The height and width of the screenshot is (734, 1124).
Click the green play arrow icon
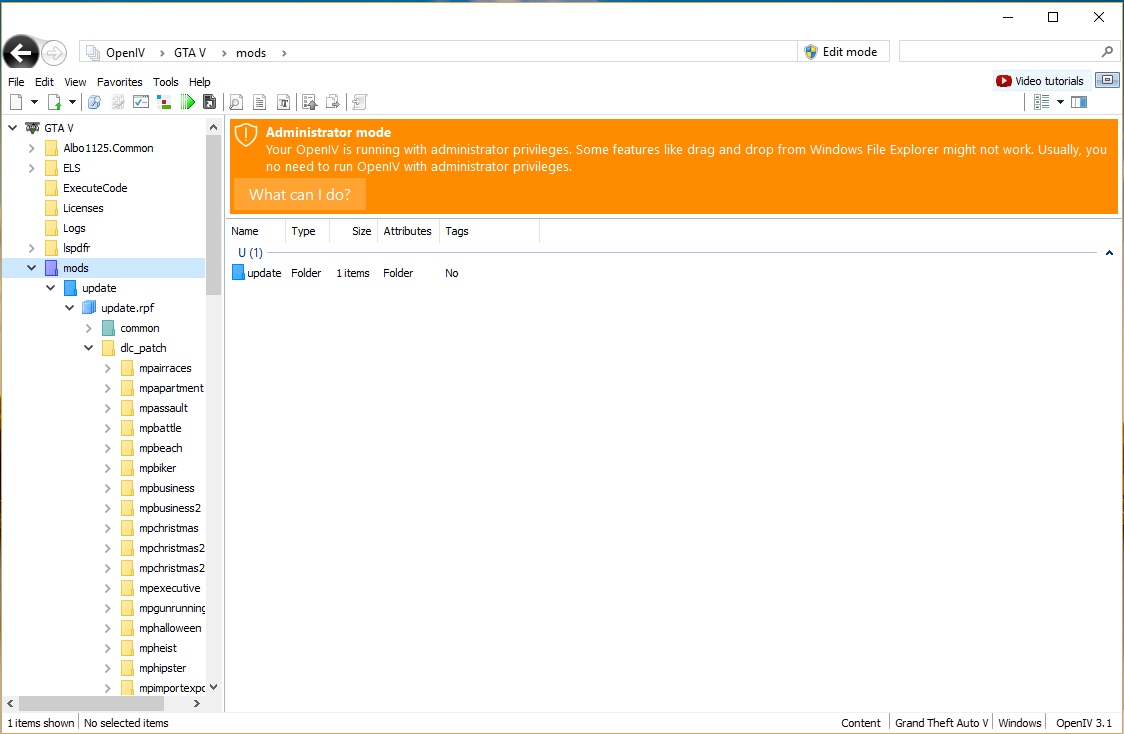[x=187, y=103]
